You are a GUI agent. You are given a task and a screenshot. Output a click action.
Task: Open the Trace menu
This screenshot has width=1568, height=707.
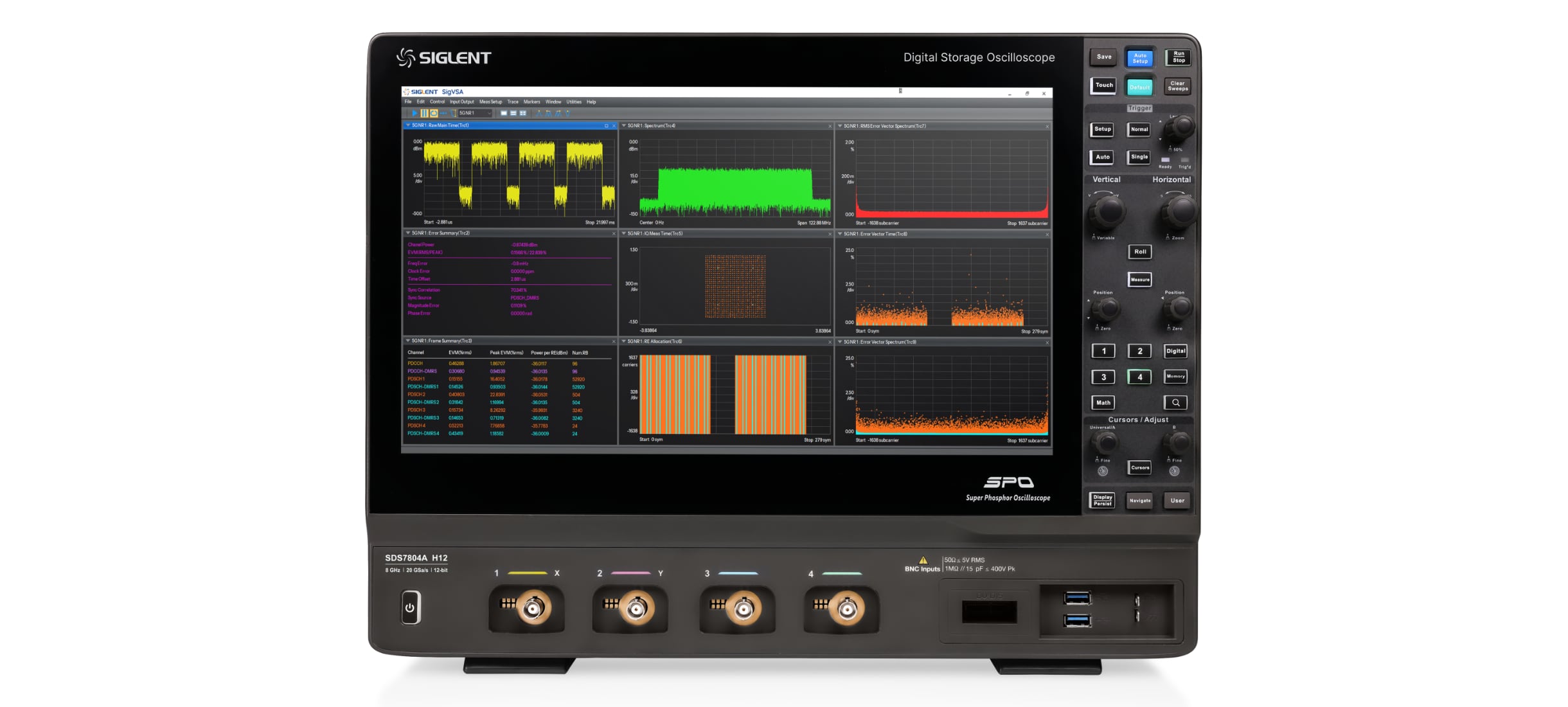pos(513,102)
